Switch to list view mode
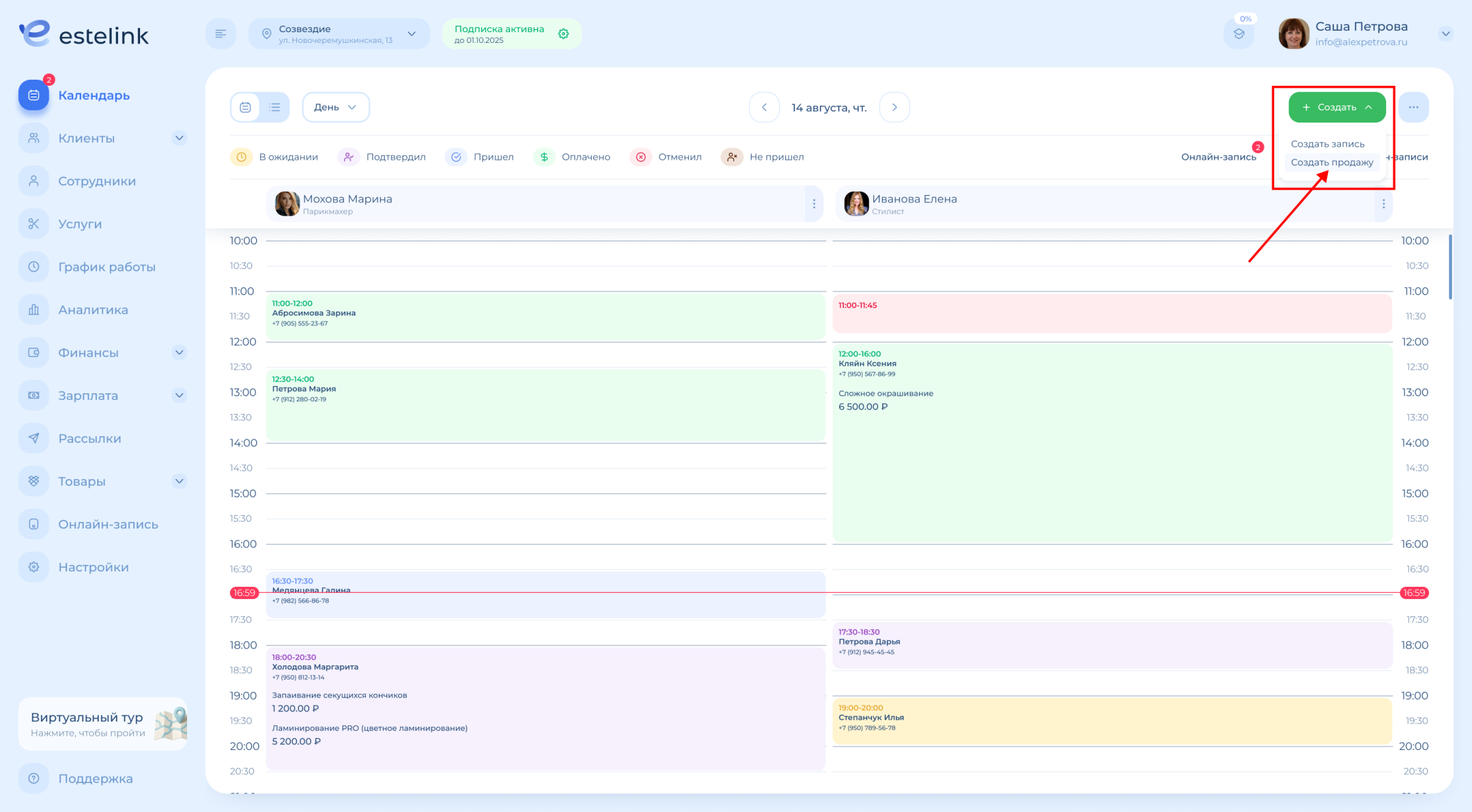The image size is (1472, 812). click(275, 107)
